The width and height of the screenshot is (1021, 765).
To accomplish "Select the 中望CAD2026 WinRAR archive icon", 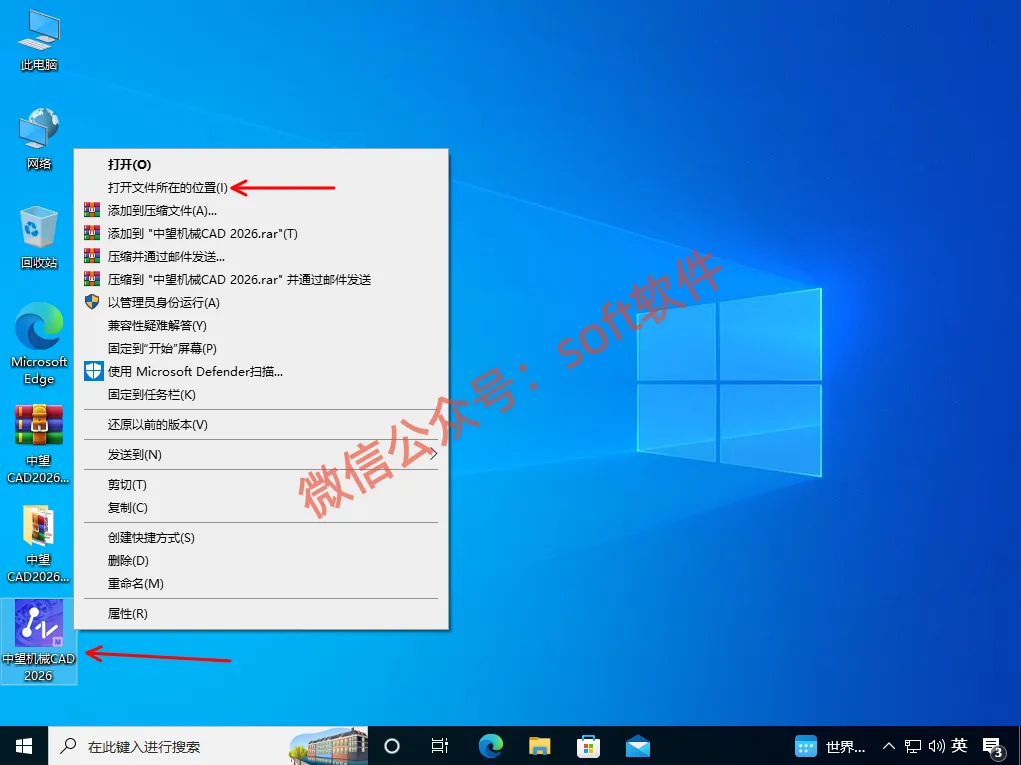I will point(39,444).
